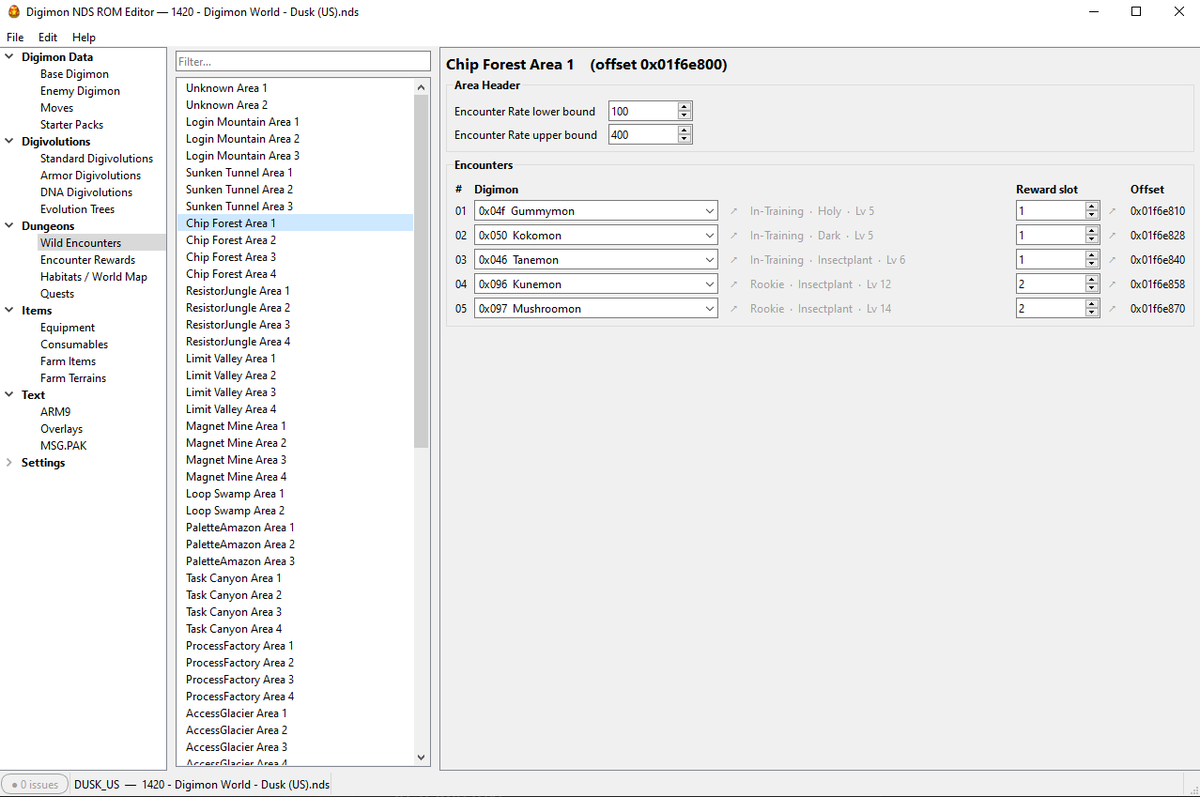Select Limit Valley Area 3 in list
This screenshot has width=1200, height=797.
pos(295,392)
